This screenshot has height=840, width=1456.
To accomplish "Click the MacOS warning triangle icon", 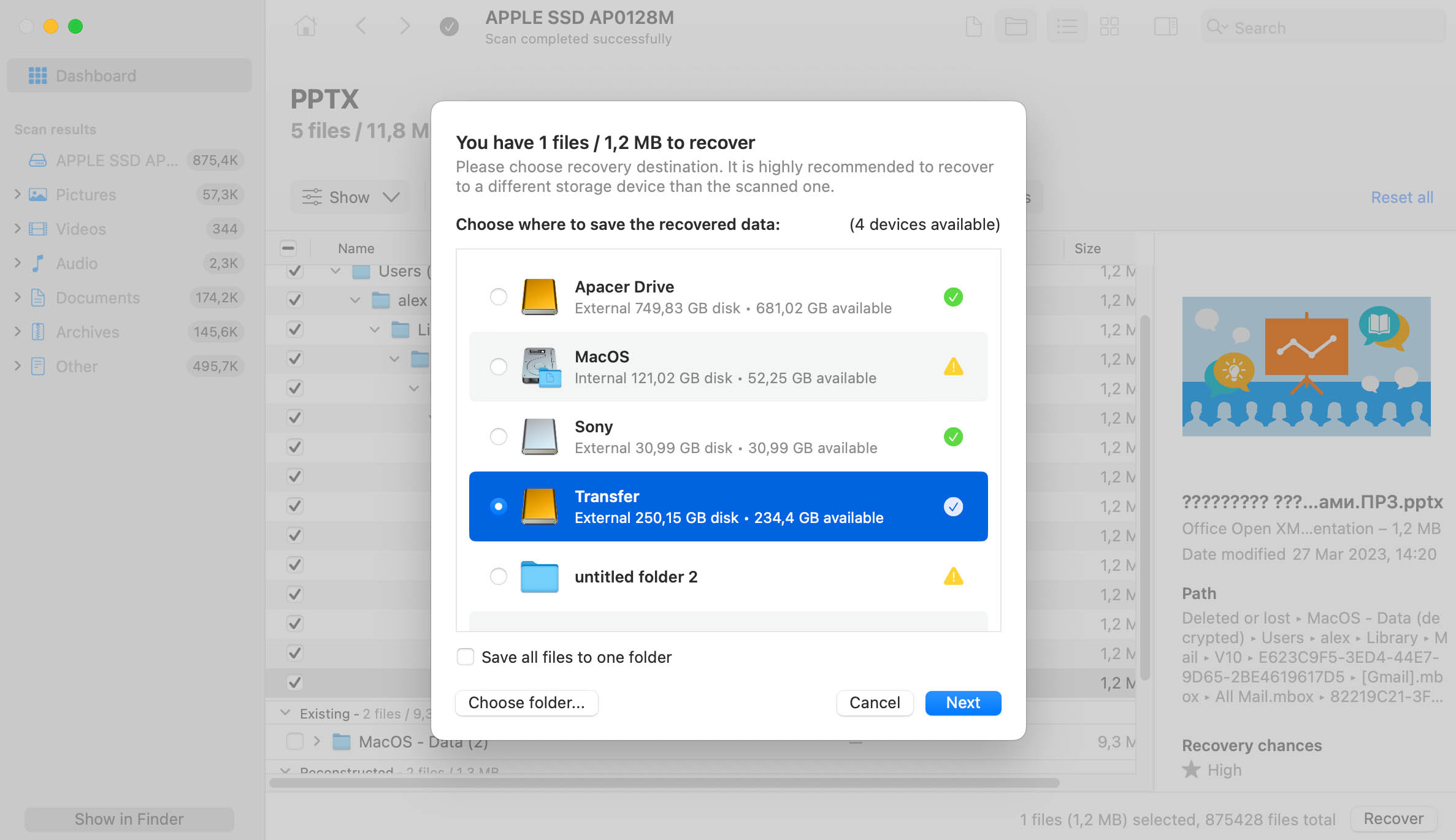I will 953,367.
